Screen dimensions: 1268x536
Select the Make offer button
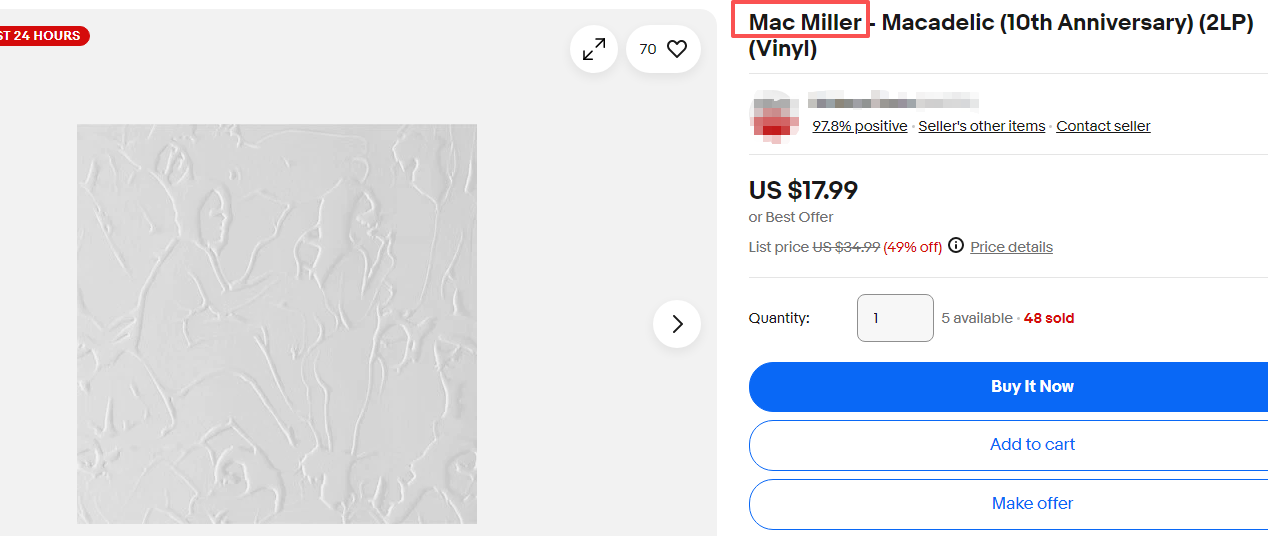pos(1032,504)
